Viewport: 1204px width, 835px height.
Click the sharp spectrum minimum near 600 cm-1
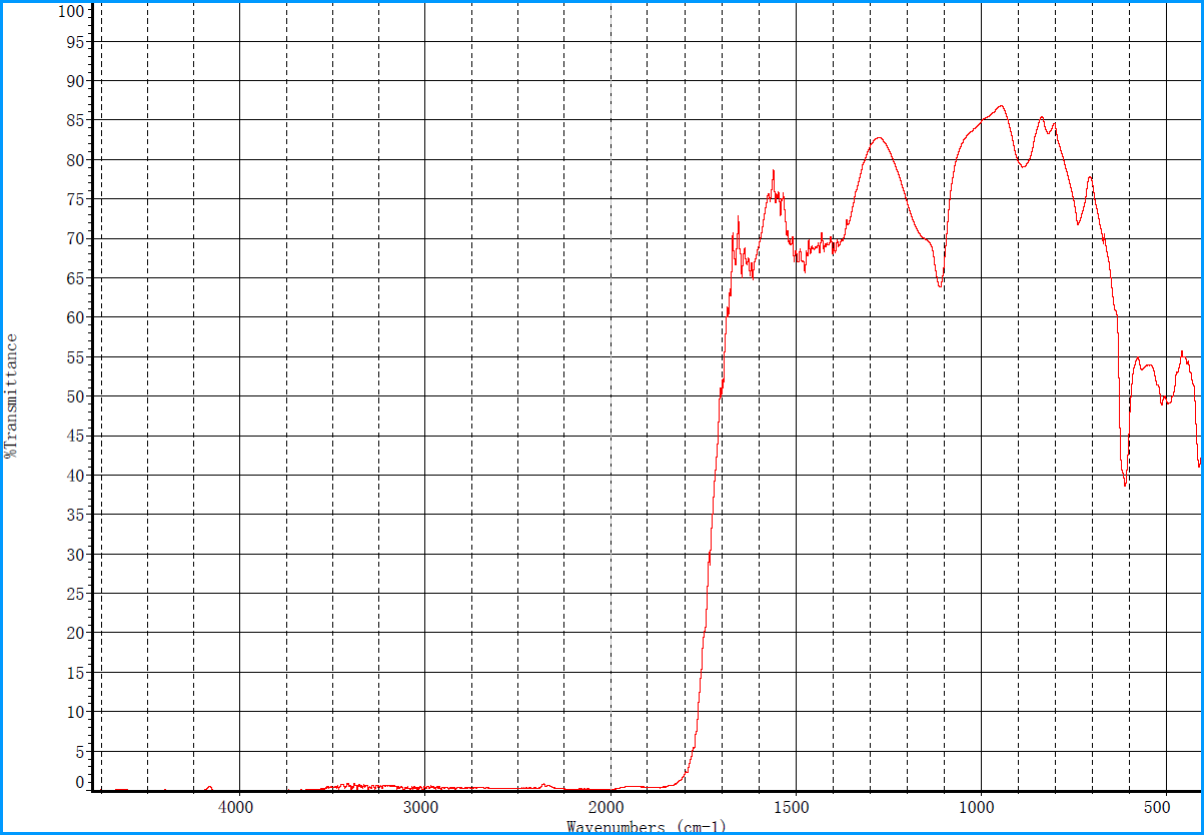1125,486
